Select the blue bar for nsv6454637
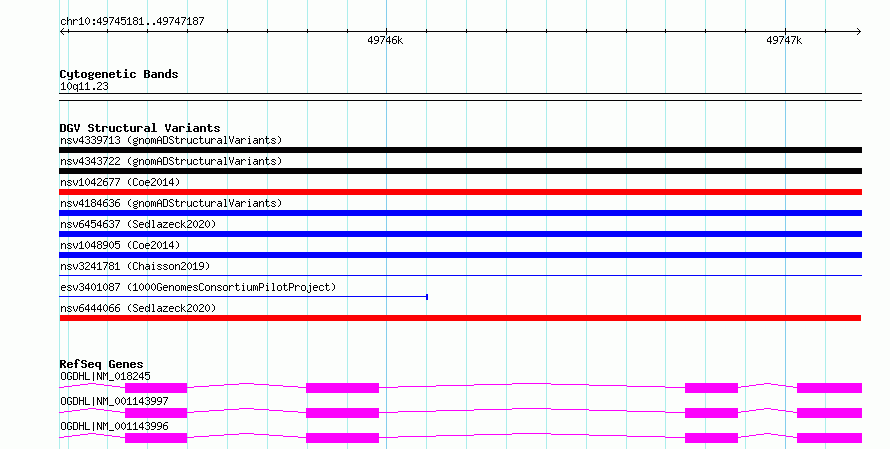The height and width of the screenshot is (449, 890). coord(460,234)
